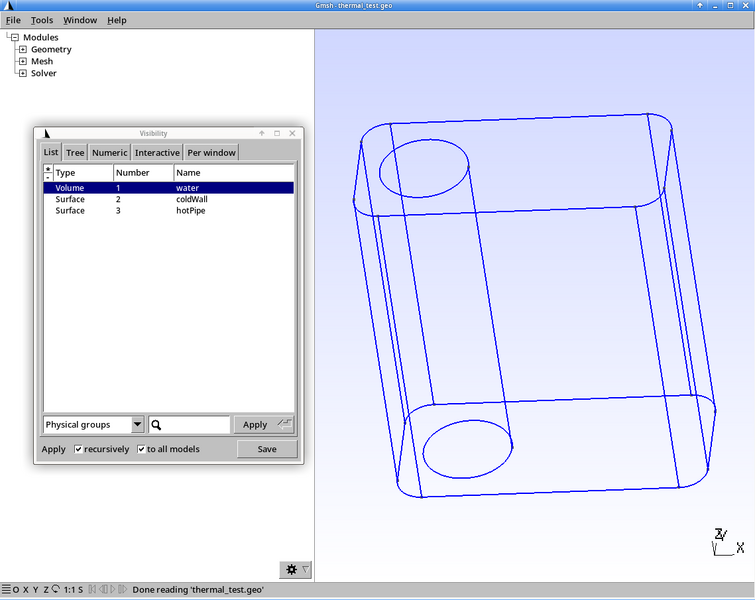Open the dropdown arrow beside the gear icon

click(x=306, y=570)
